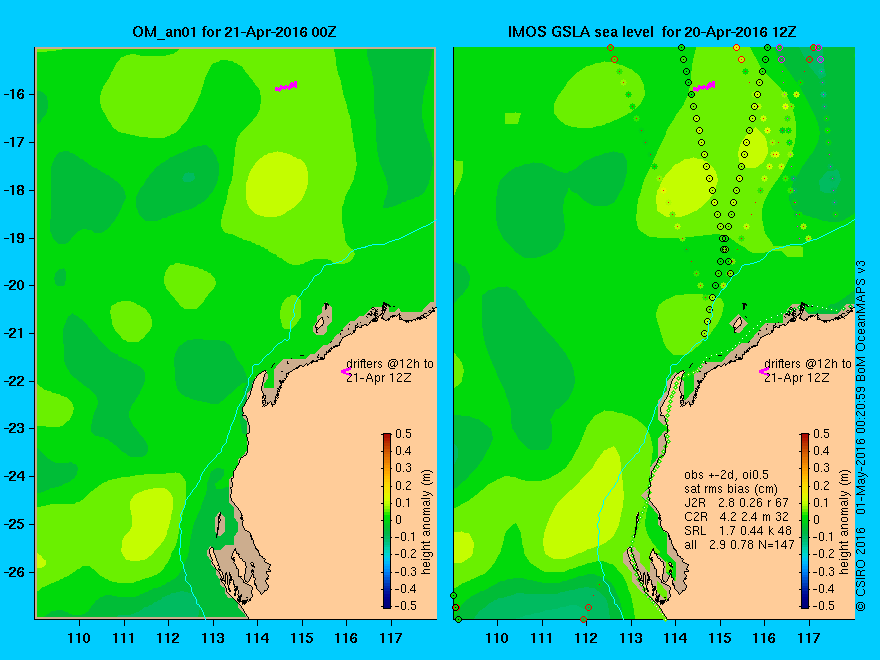
Task: Select the 'J2R 2.8 0.26 r 67' statistics row
Action: [x=736, y=503]
